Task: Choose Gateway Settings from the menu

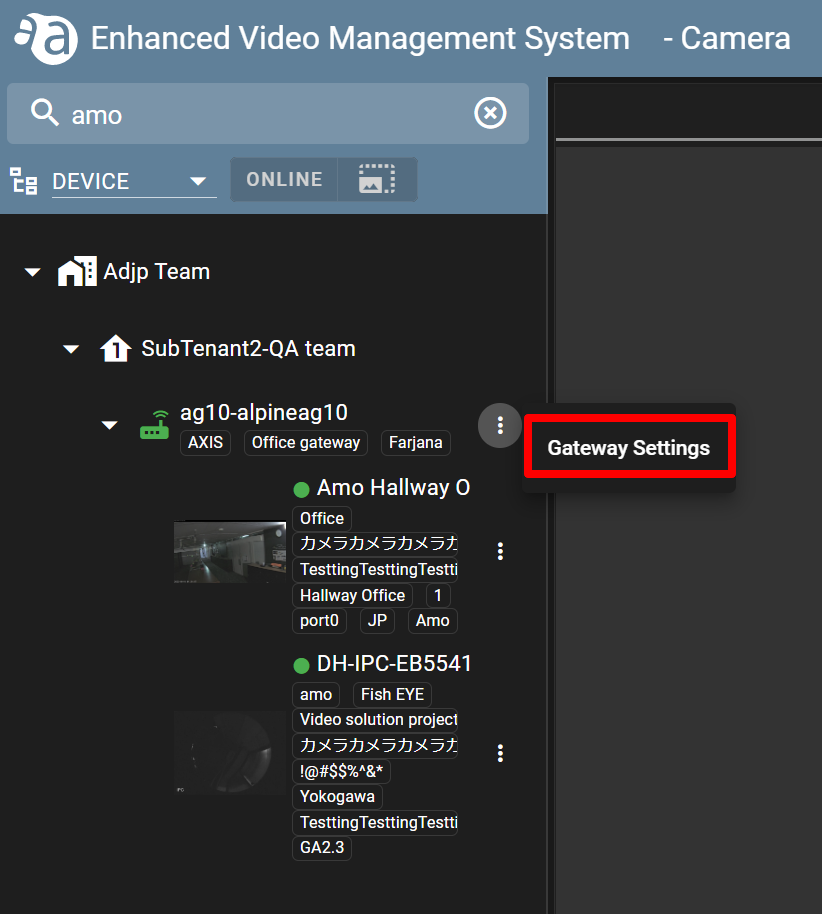Action: pyautogui.click(x=629, y=448)
